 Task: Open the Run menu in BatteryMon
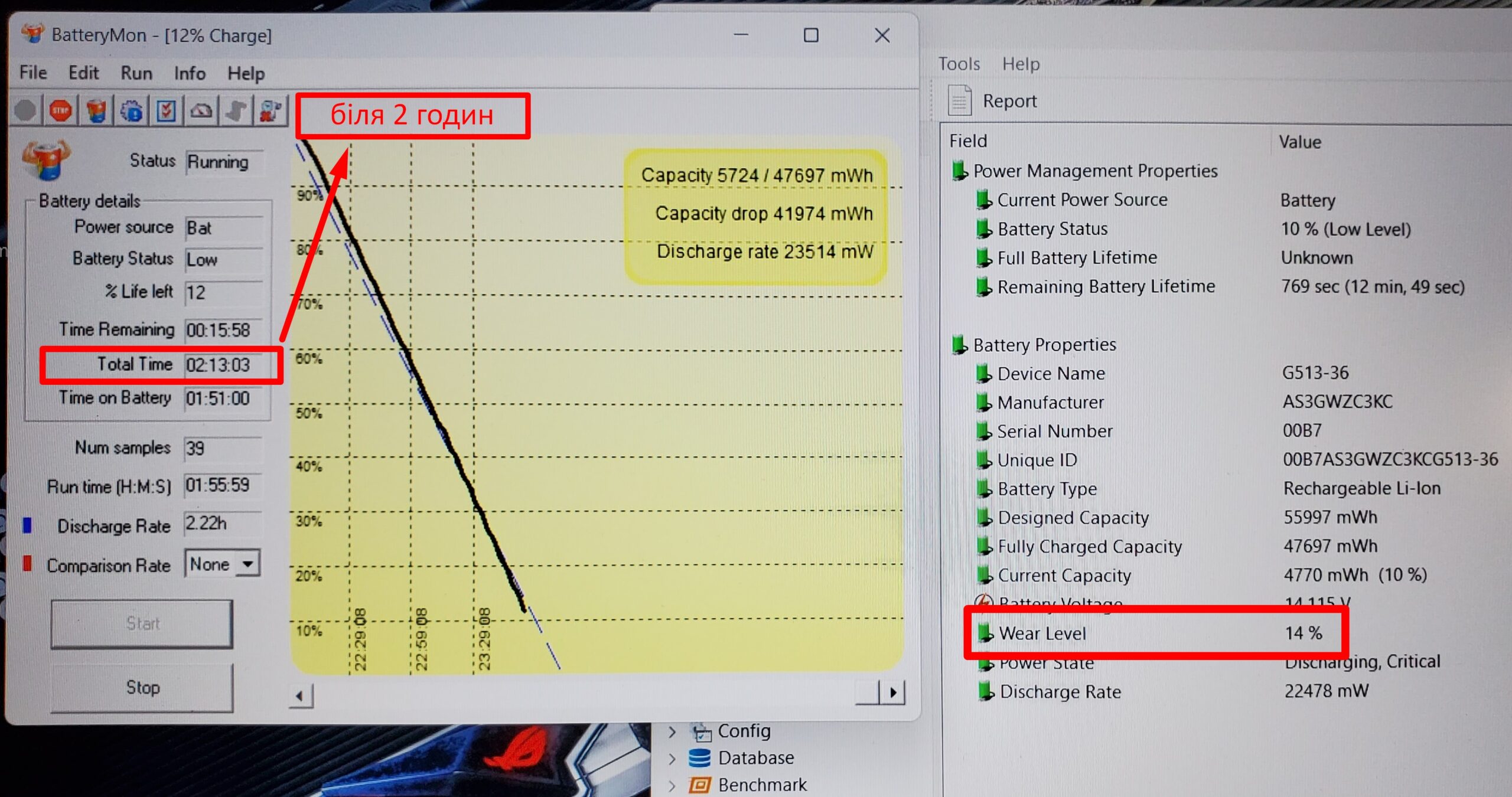pos(136,73)
